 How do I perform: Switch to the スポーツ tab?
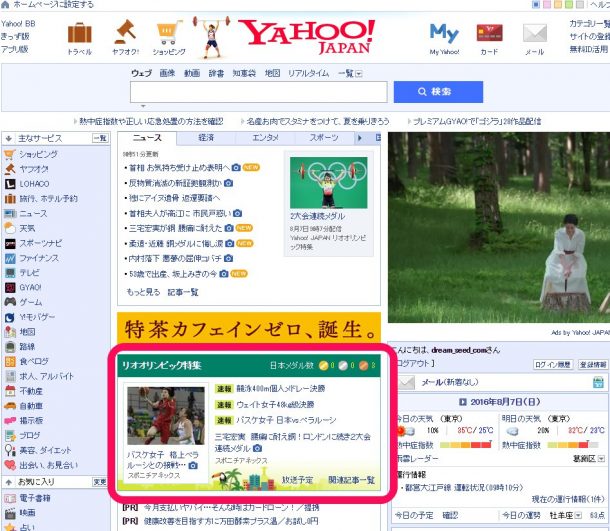click(324, 138)
